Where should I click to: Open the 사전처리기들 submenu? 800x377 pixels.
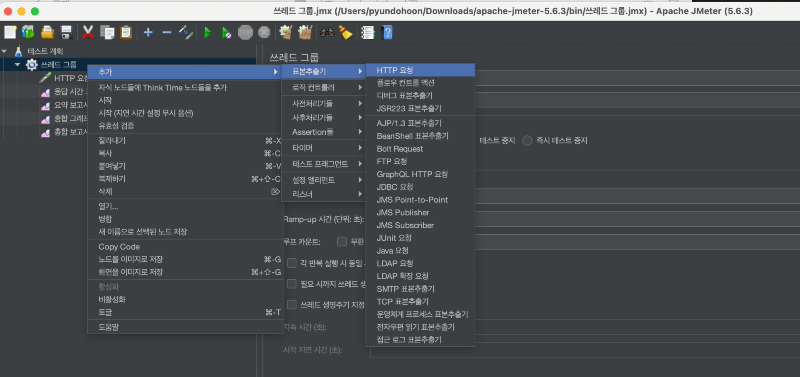323,103
